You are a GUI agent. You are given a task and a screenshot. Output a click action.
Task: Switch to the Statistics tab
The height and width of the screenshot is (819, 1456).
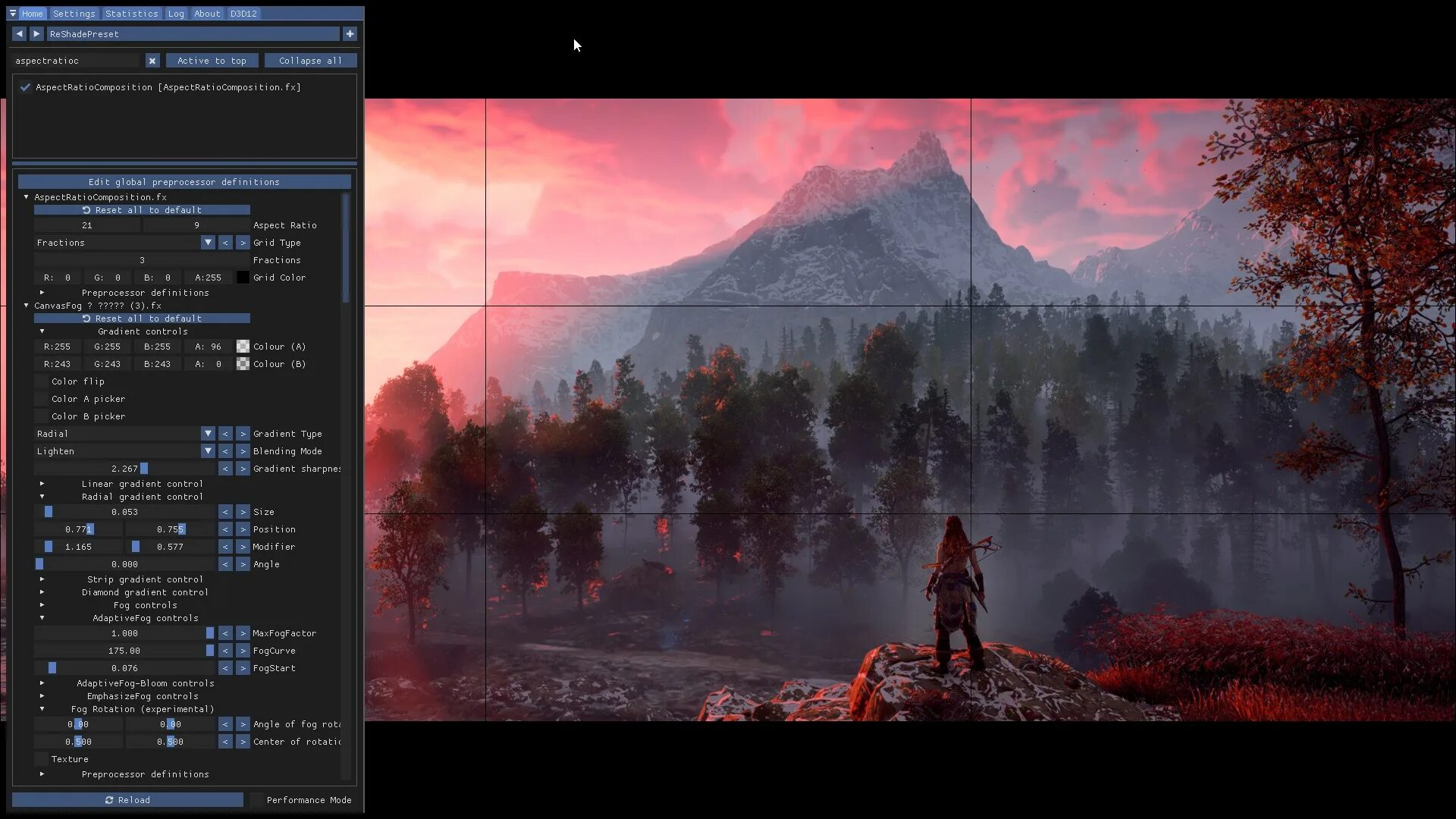click(x=131, y=14)
